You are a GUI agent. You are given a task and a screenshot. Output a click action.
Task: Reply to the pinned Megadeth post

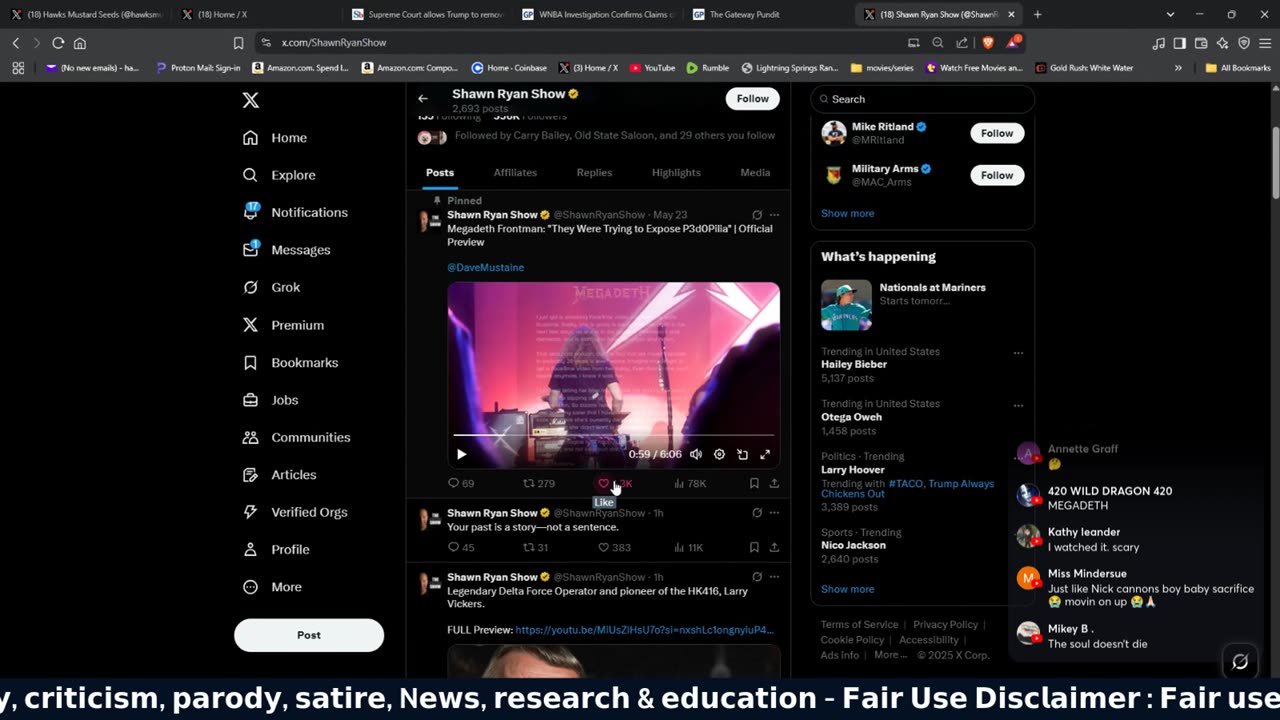[x=461, y=484]
